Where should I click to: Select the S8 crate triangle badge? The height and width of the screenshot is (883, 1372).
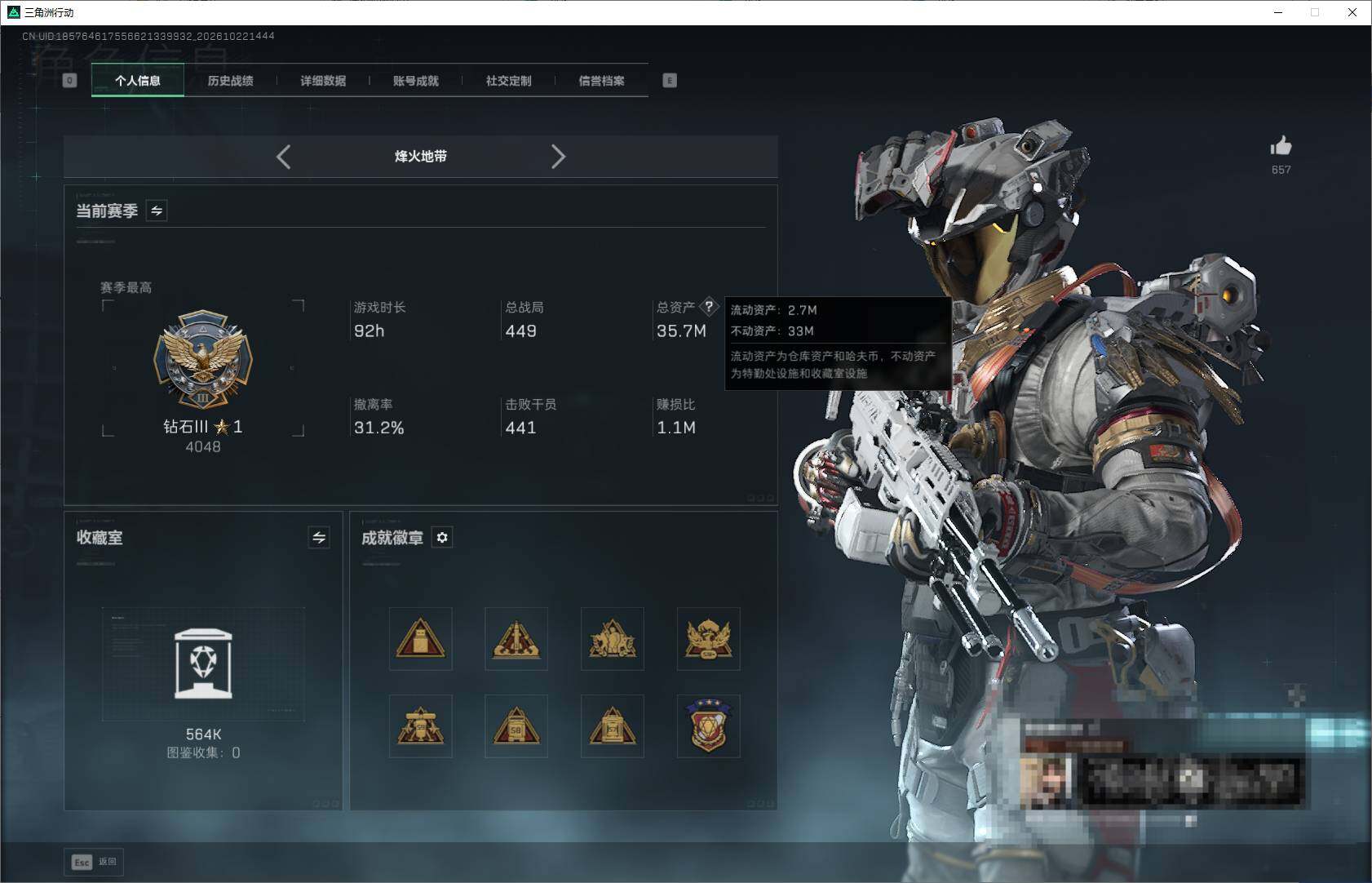click(x=516, y=726)
